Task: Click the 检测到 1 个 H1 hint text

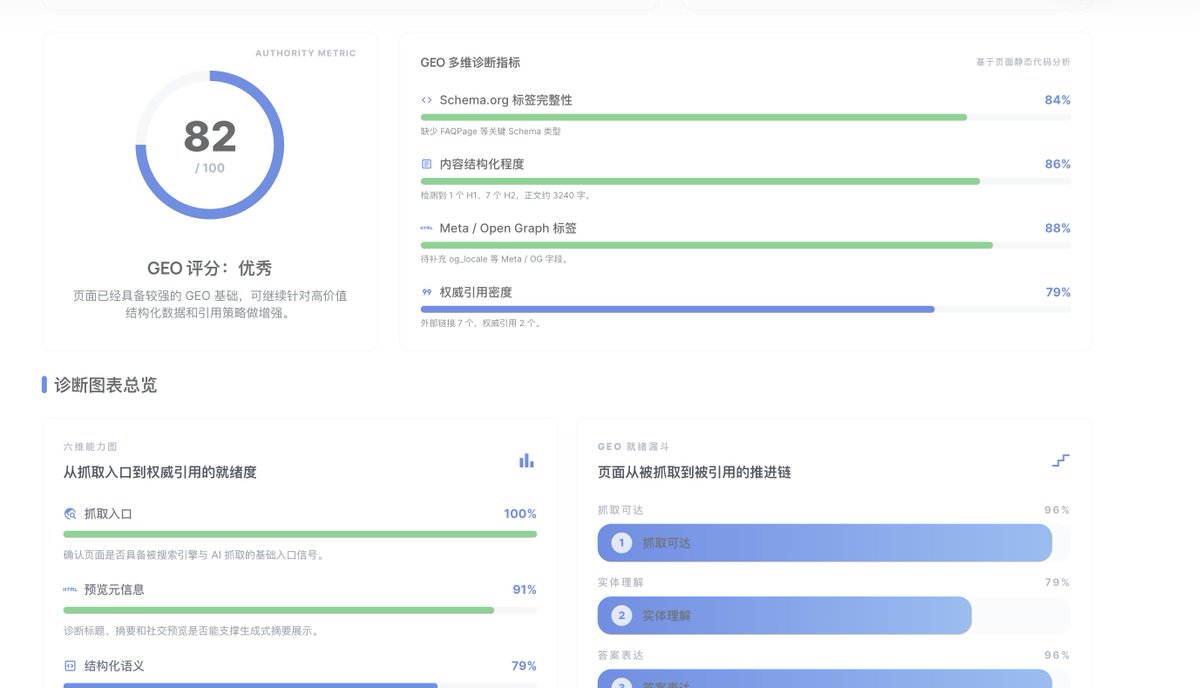Action: [506, 195]
